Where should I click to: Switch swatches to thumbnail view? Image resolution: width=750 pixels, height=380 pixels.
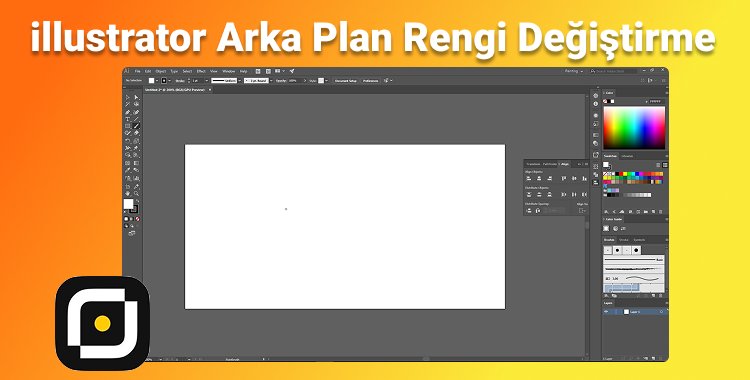pyautogui.click(x=665, y=165)
